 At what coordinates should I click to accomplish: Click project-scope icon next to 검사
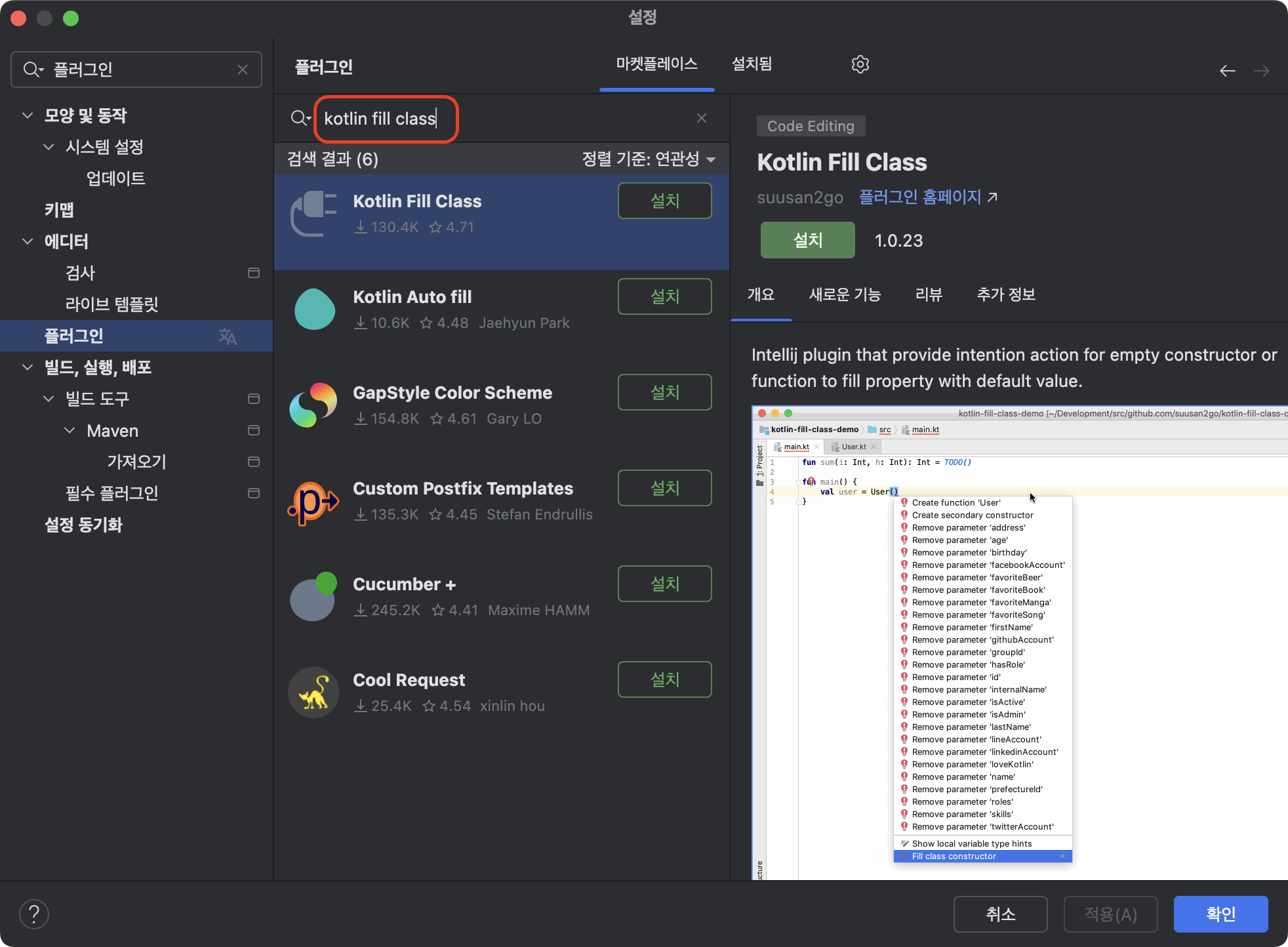pos(254,273)
